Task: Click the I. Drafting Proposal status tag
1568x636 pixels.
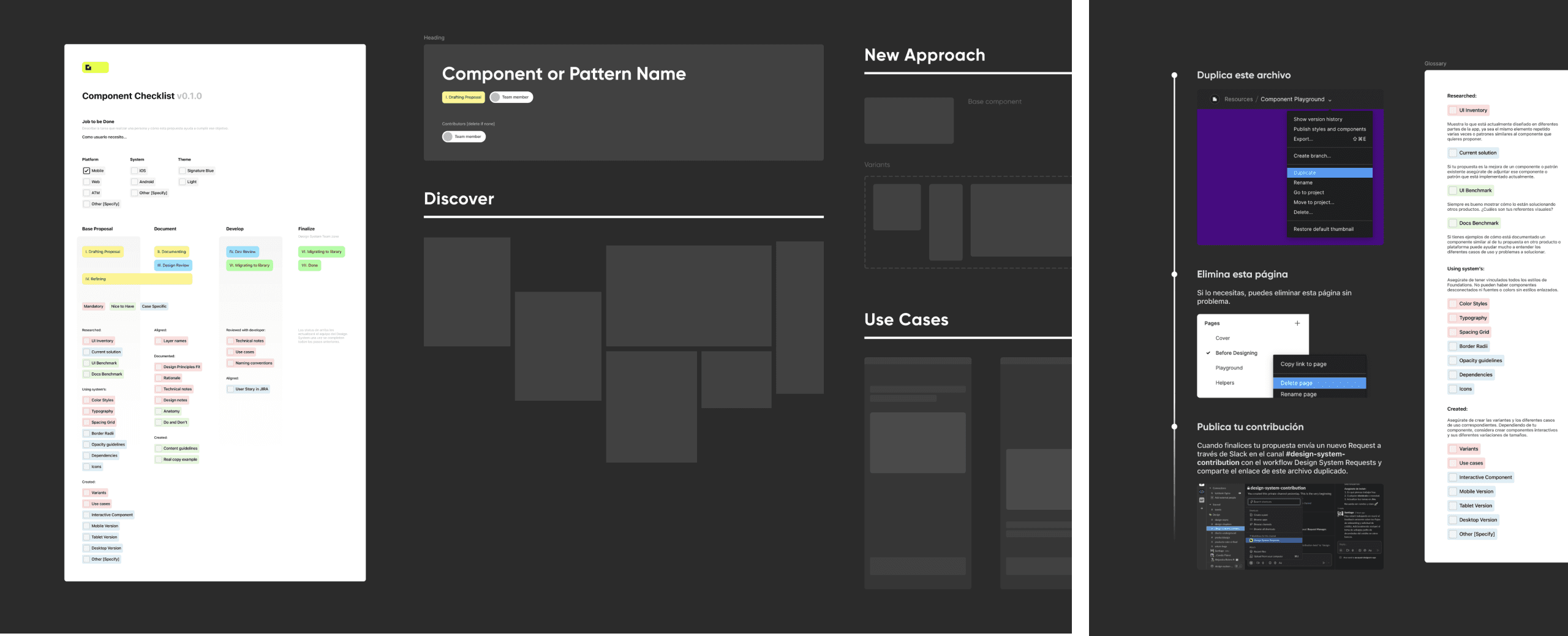Action: click(x=103, y=251)
